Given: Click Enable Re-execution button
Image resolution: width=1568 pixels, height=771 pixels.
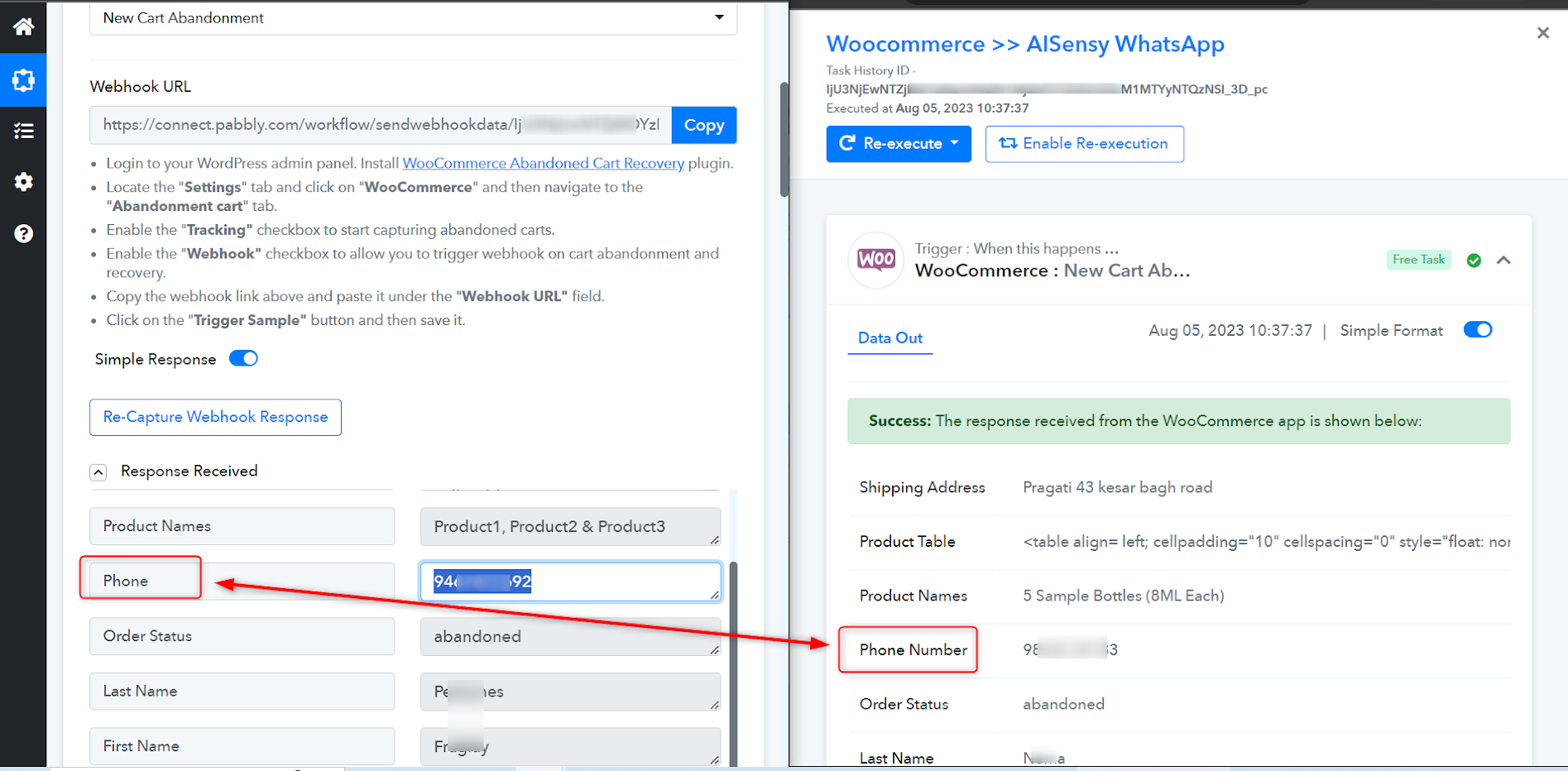Looking at the screenshot, I should 1084,144.
